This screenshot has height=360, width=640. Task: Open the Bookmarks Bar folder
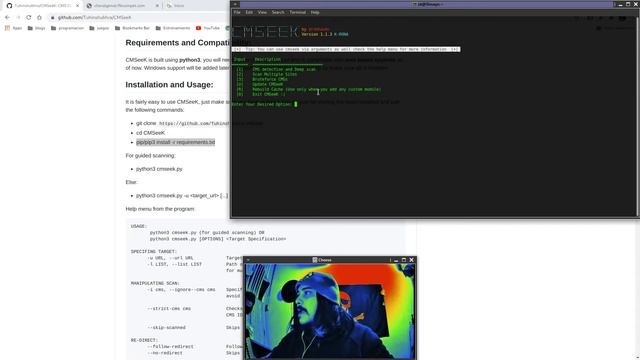coord(132,28)
